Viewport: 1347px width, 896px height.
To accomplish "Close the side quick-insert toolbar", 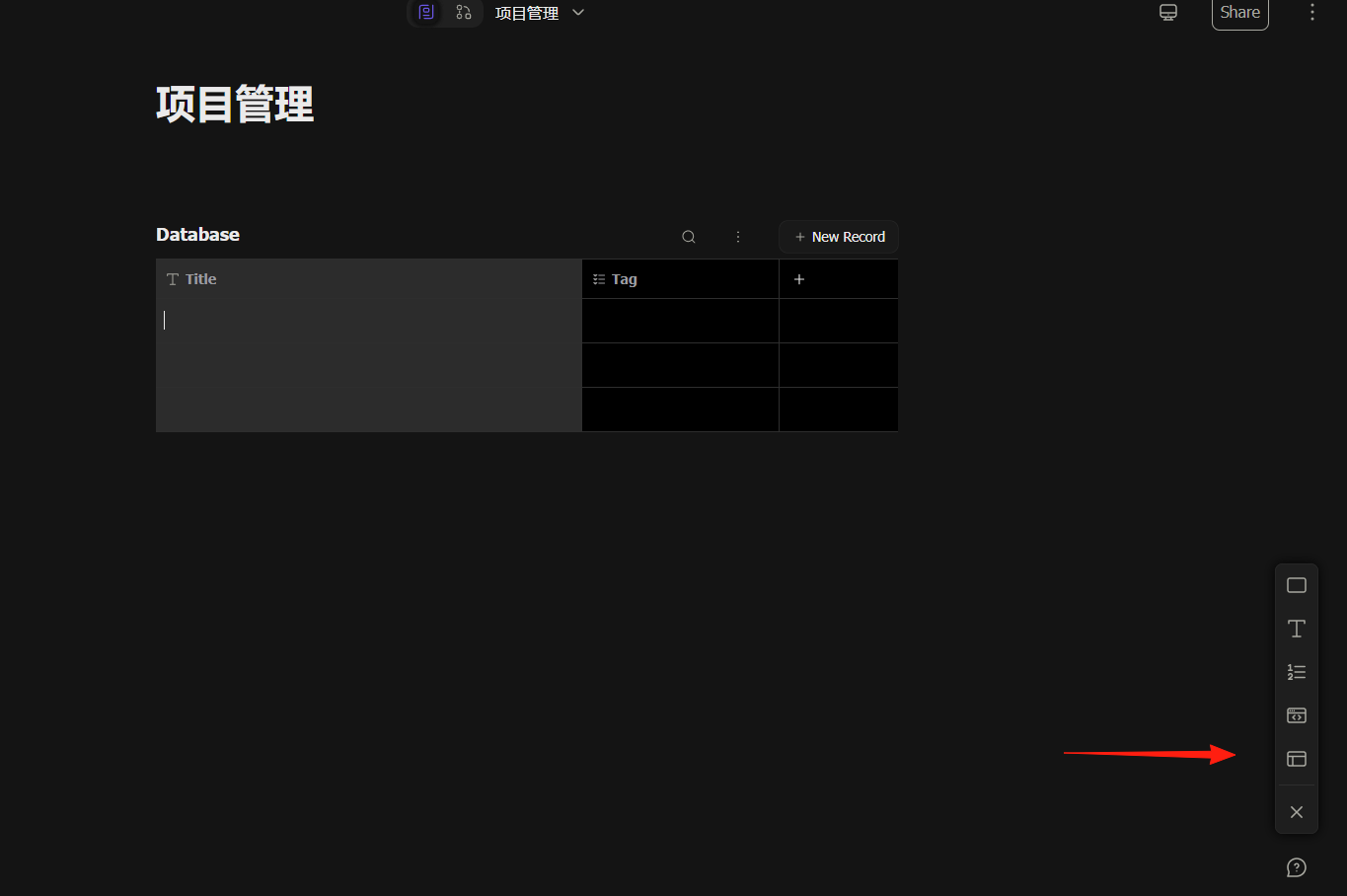I will 1297,812.
